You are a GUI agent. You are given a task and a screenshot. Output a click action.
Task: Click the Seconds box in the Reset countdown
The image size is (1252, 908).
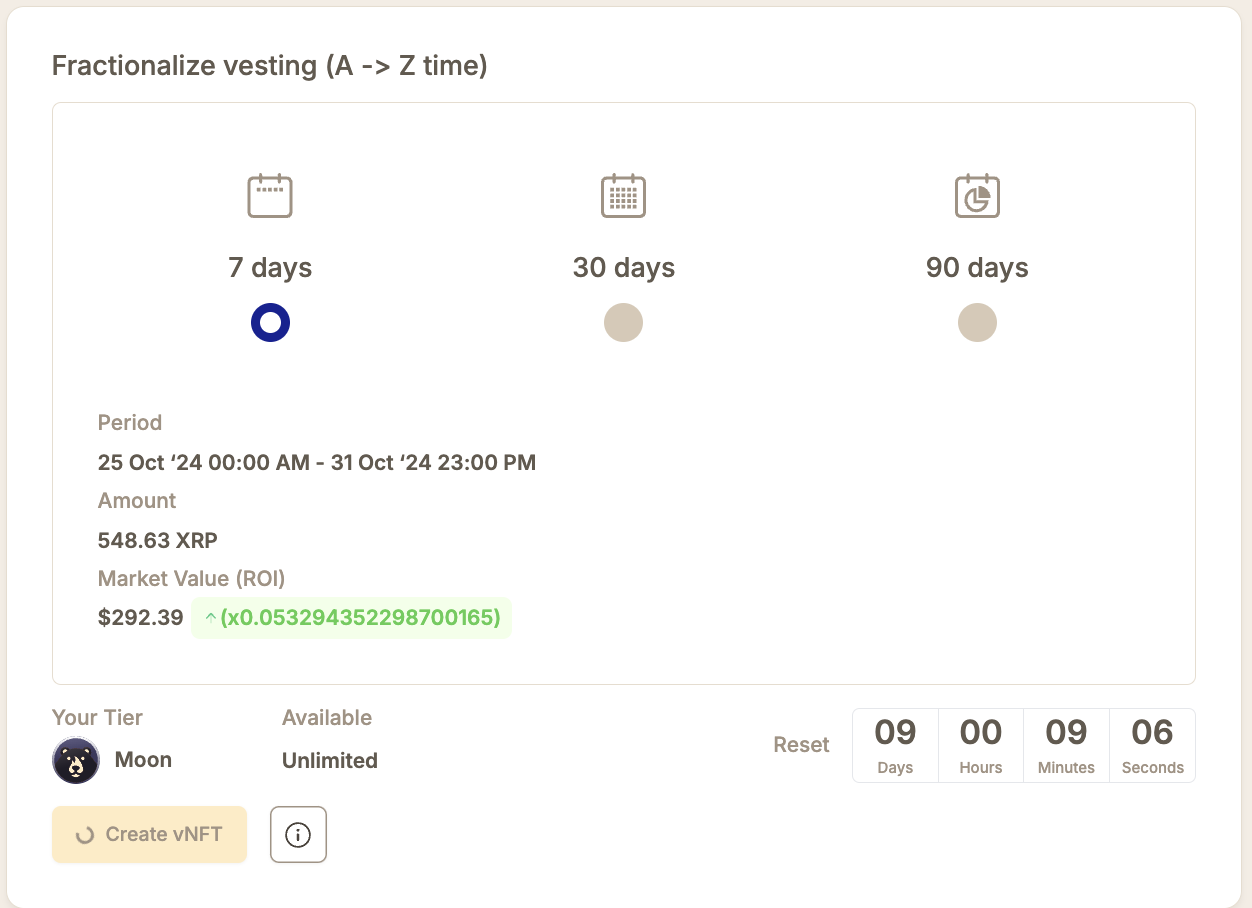pos(1152,745)
